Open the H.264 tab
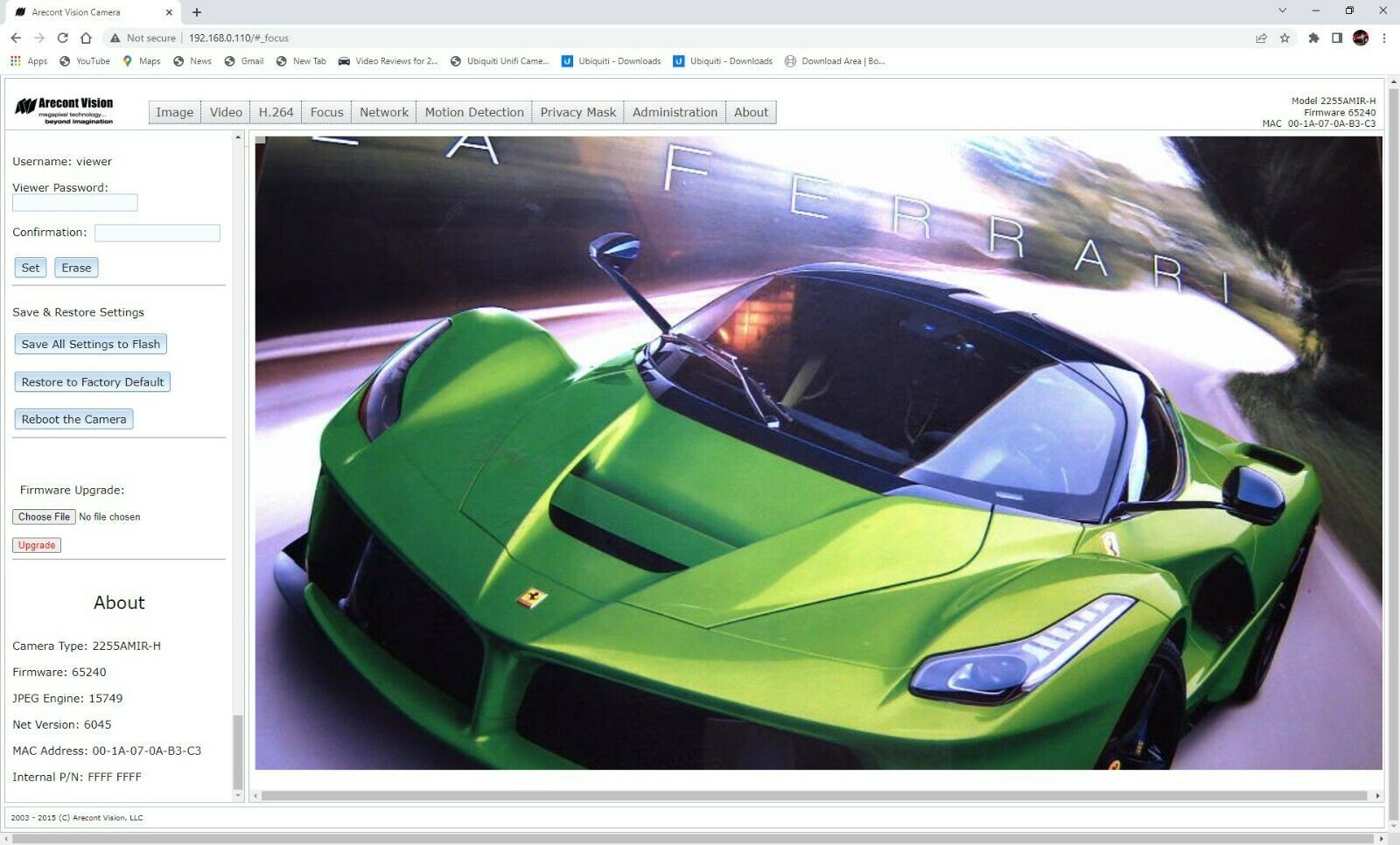 [276, 112]
